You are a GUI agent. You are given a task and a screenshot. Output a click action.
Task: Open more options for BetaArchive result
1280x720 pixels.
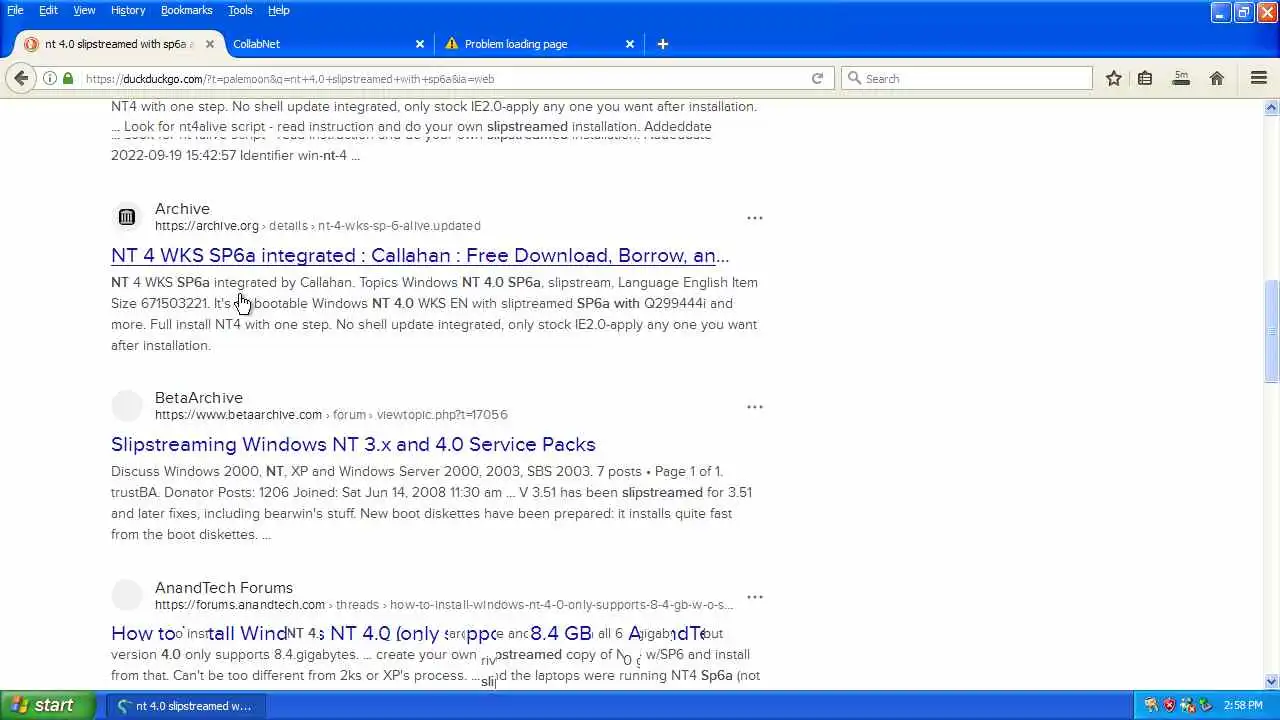pyautogui.click(x=755, y=407)
